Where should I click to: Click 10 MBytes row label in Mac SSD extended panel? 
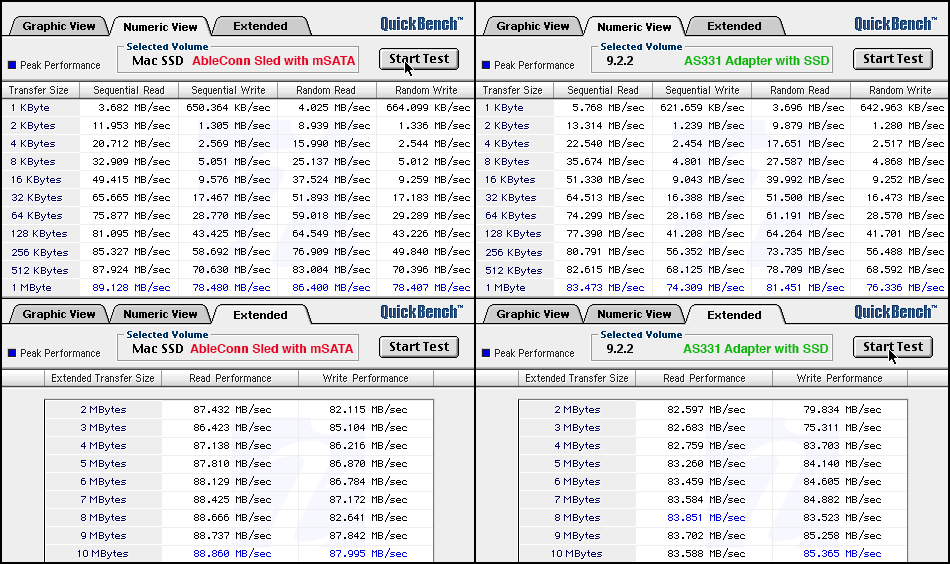(102, 554)
